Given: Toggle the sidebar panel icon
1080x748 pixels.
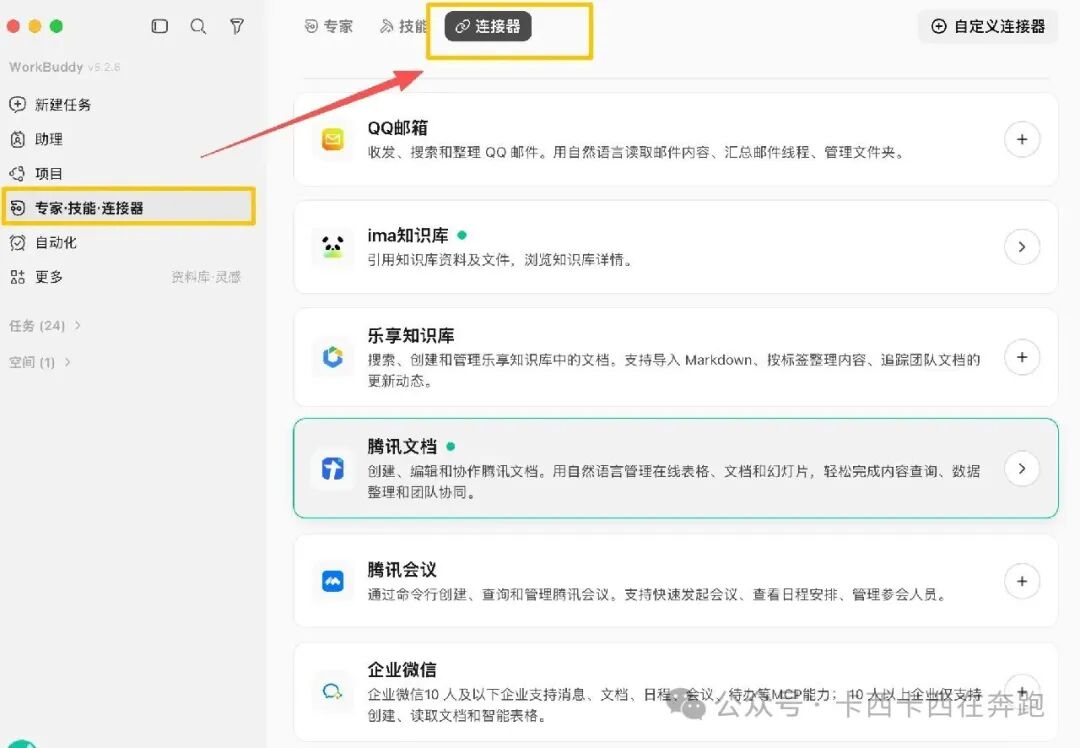Looking at the screenshot, I should (x=159, y=26).
